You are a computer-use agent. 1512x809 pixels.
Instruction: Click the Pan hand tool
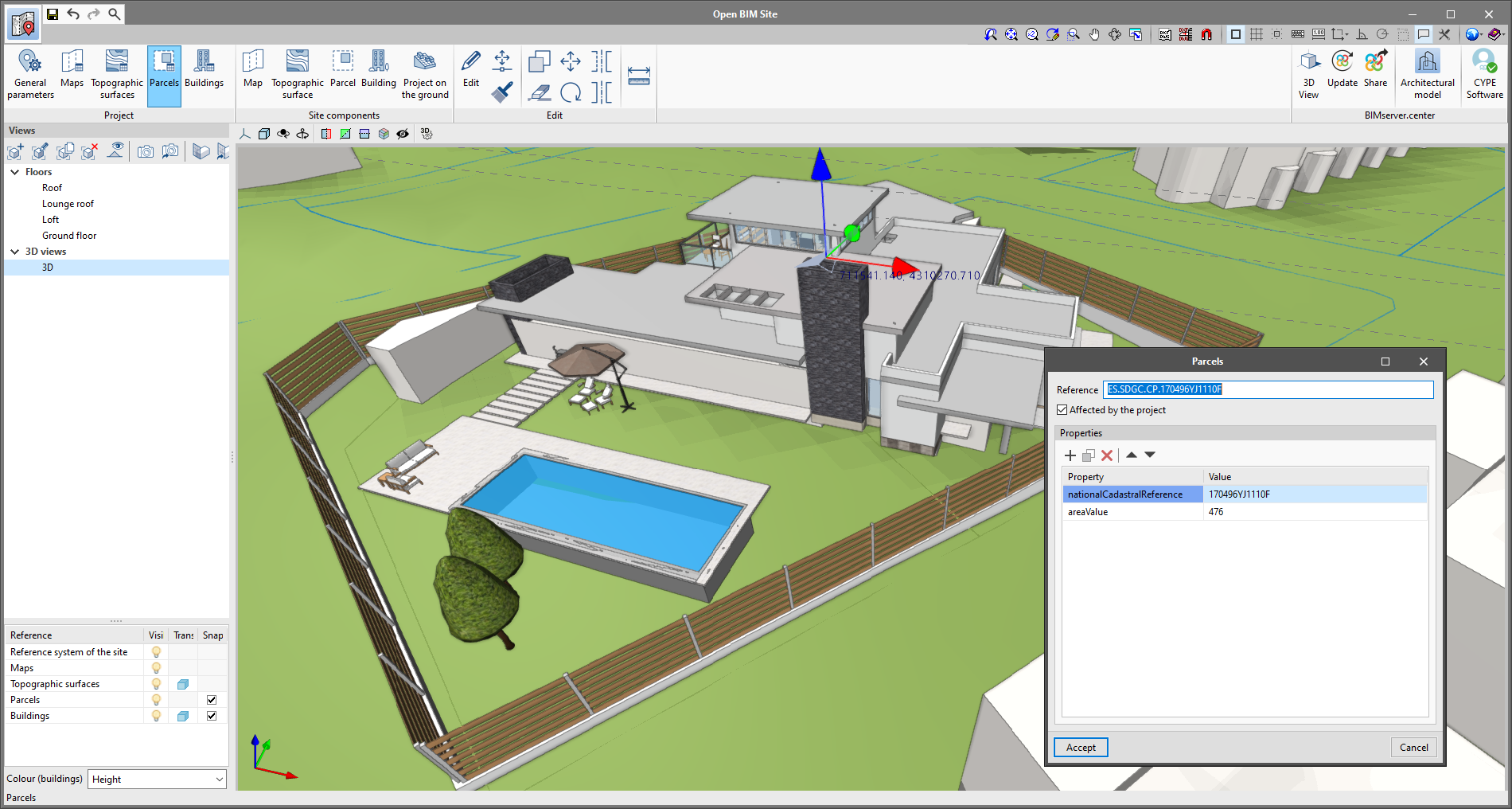pyautogui.click(x=1094, y=34)
